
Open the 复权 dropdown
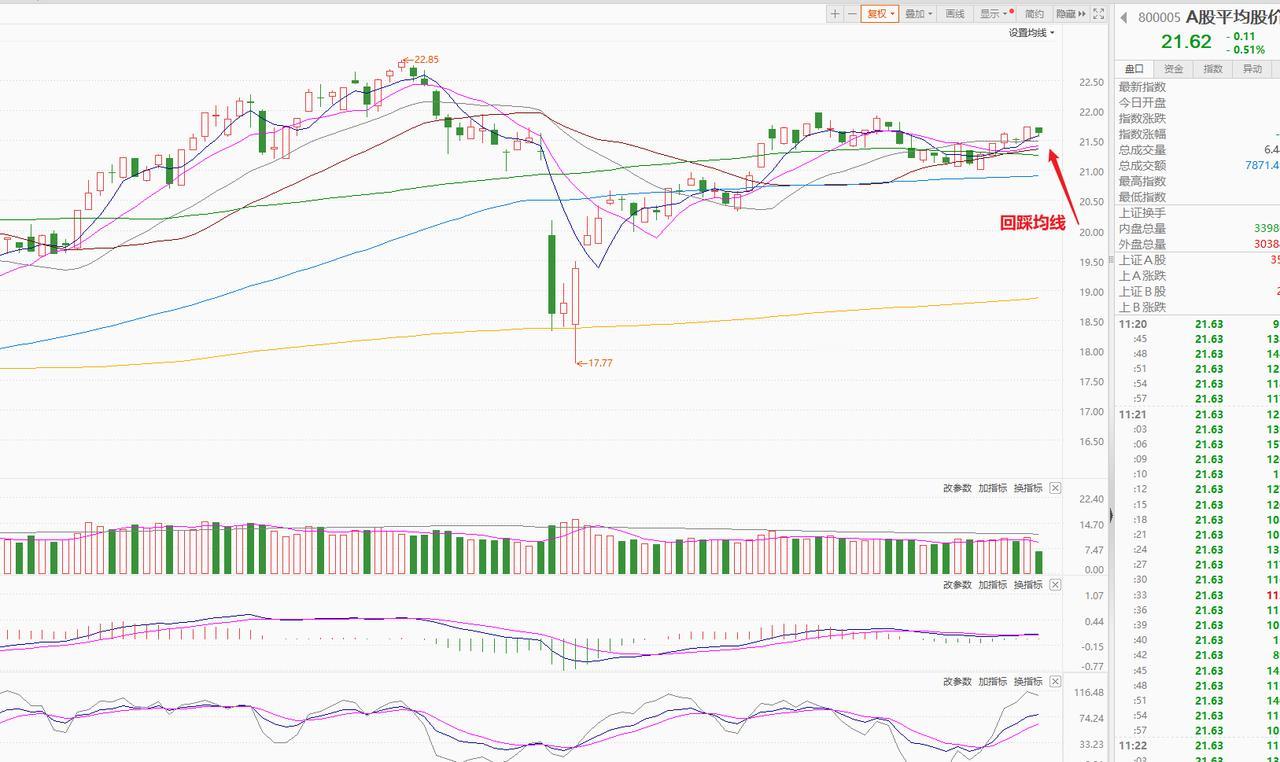[x=880, y=14]
